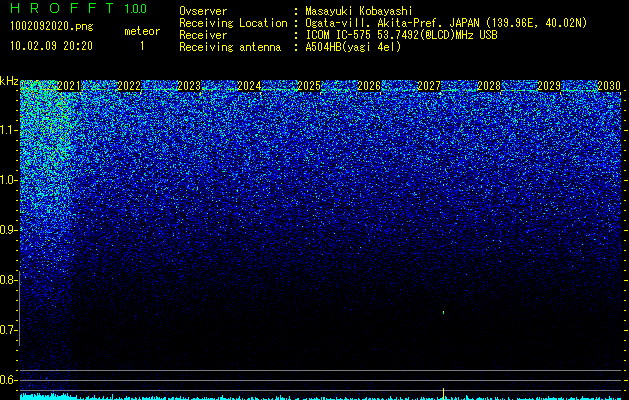Select the 1.0 kHz axis label

point(9,180)
